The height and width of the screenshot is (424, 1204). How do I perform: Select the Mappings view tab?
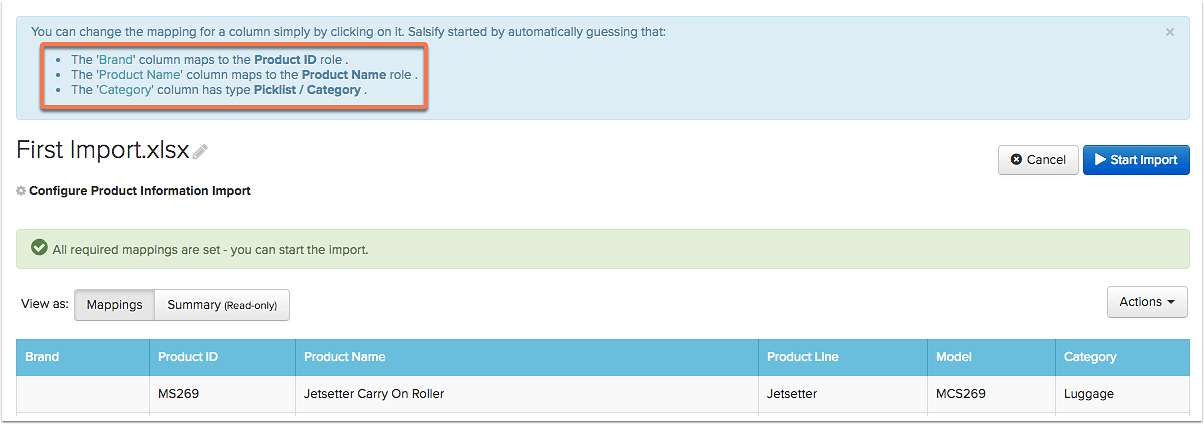coord(115,305)
